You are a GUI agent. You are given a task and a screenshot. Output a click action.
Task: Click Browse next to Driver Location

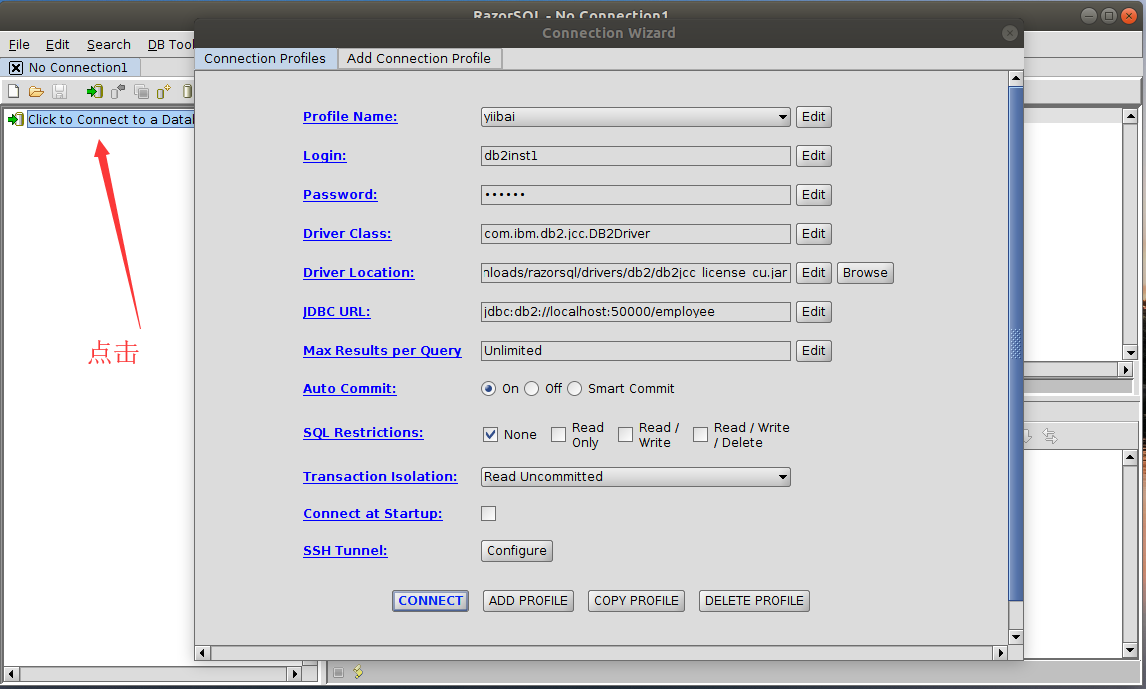click(x=864, y=273)
